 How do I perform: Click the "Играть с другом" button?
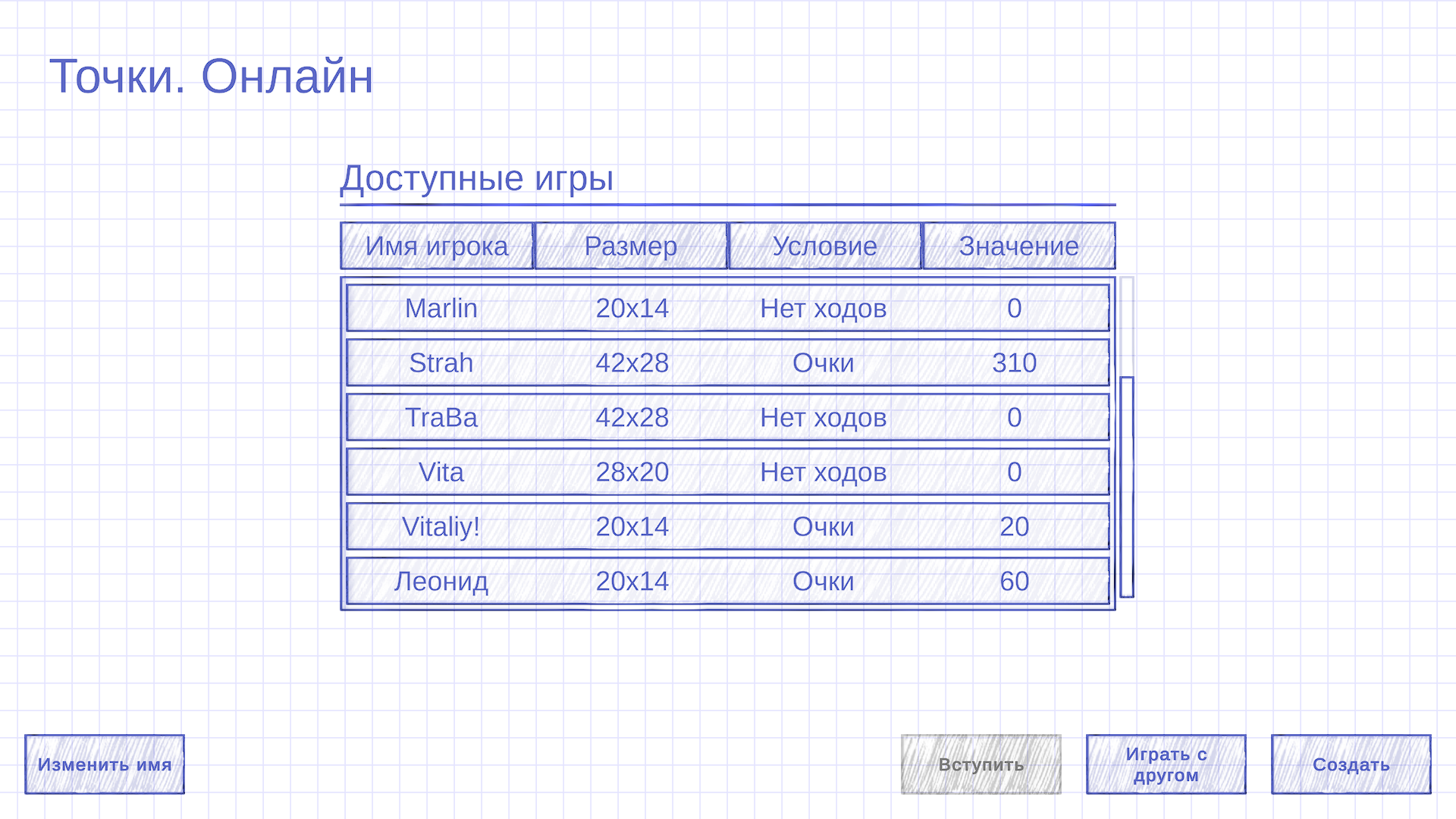point(1166,764)
